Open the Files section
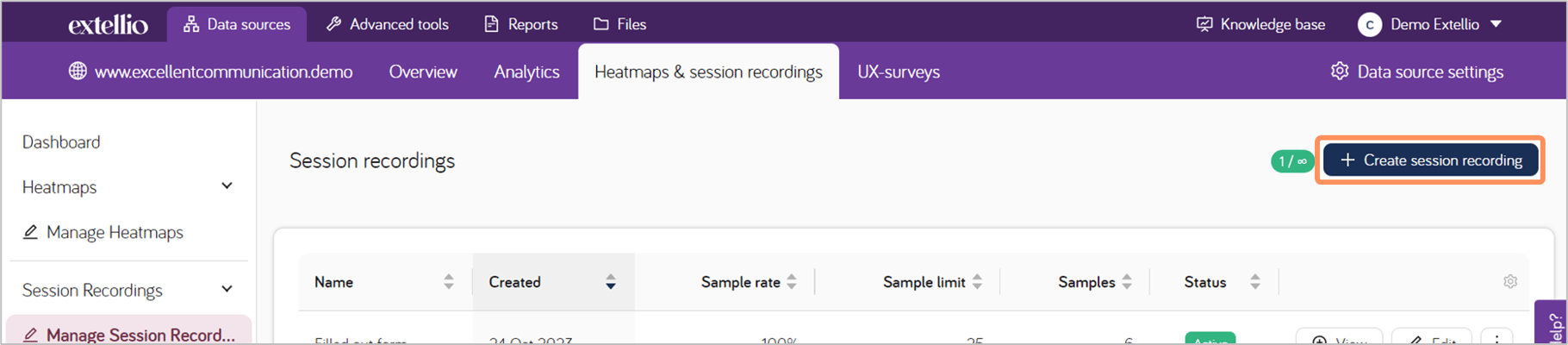 (x=619, y=24)
